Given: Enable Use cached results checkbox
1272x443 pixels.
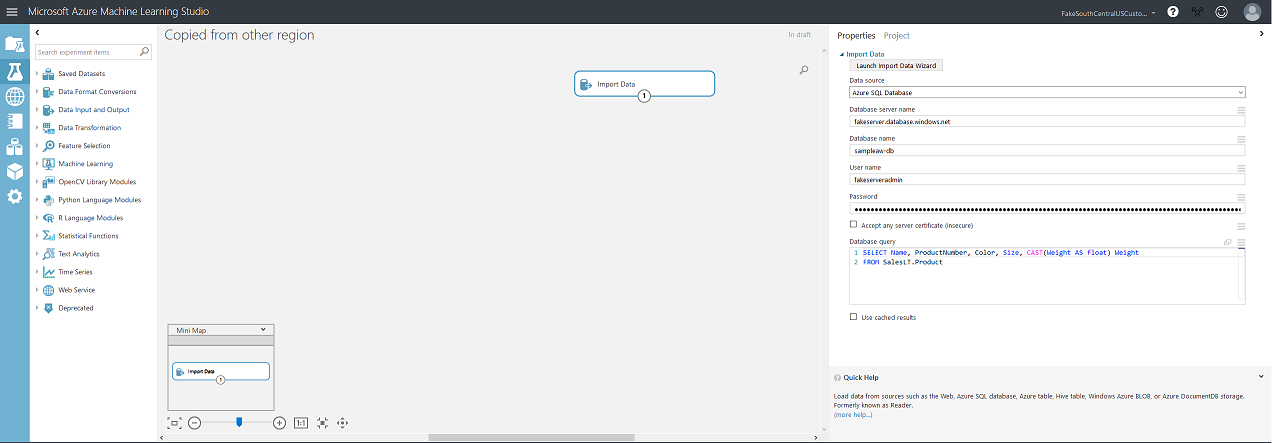Looking at the screenshot, I should click(x=853, y=317).
